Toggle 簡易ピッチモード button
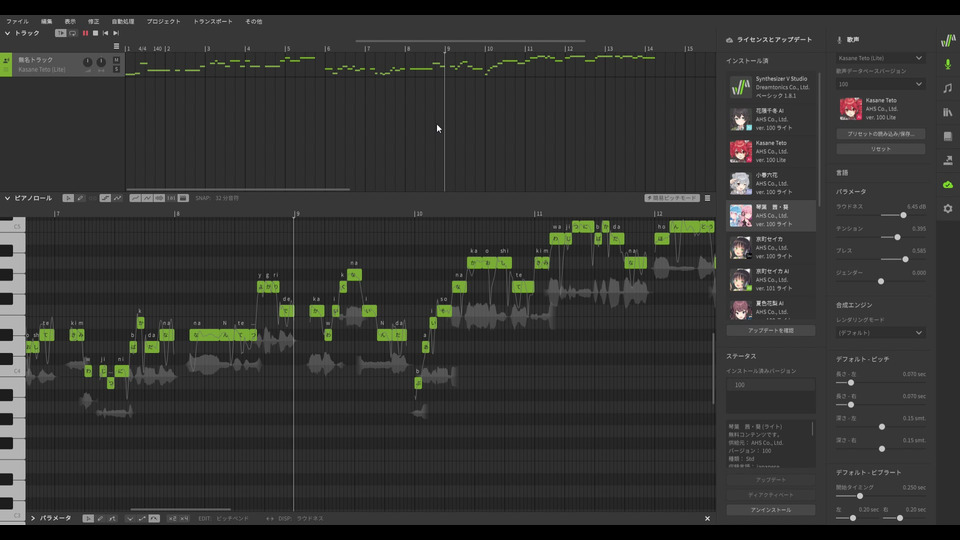Viewport: 960px width, 540px height. (x=672, y=198)
